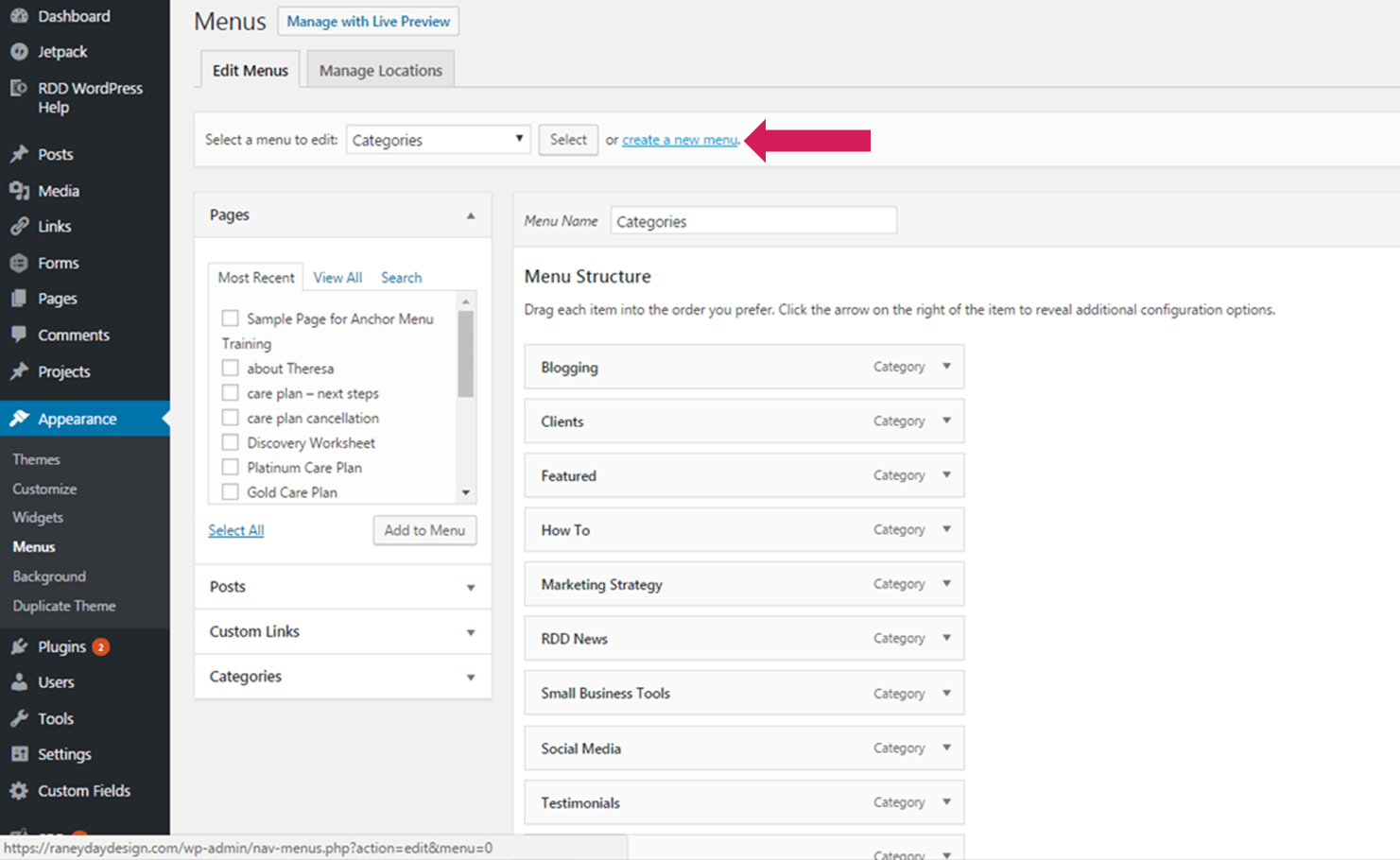Select the Most Recent pages tab

256,277
